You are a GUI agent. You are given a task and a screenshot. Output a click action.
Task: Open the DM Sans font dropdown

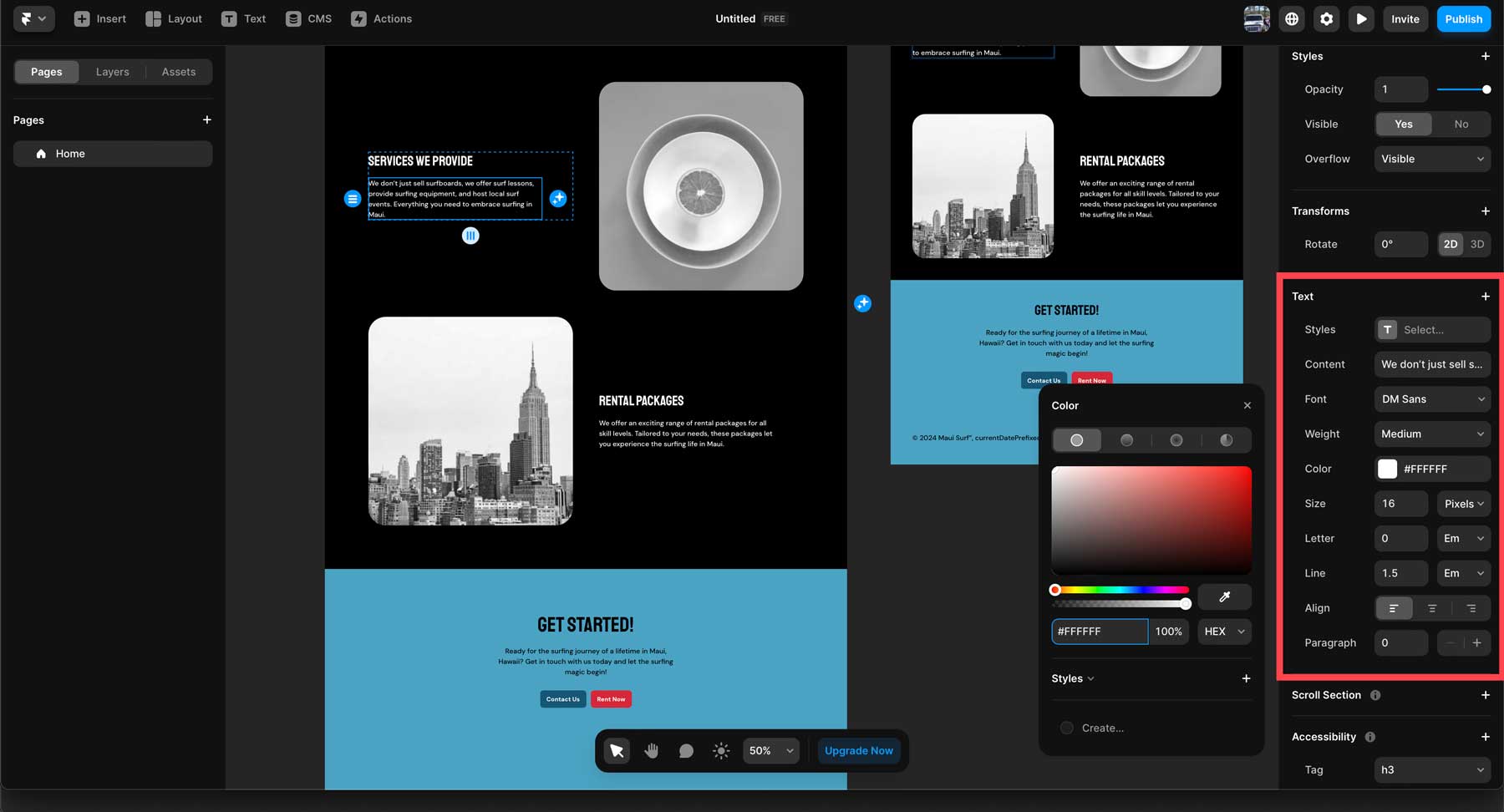coord(1431,399)
